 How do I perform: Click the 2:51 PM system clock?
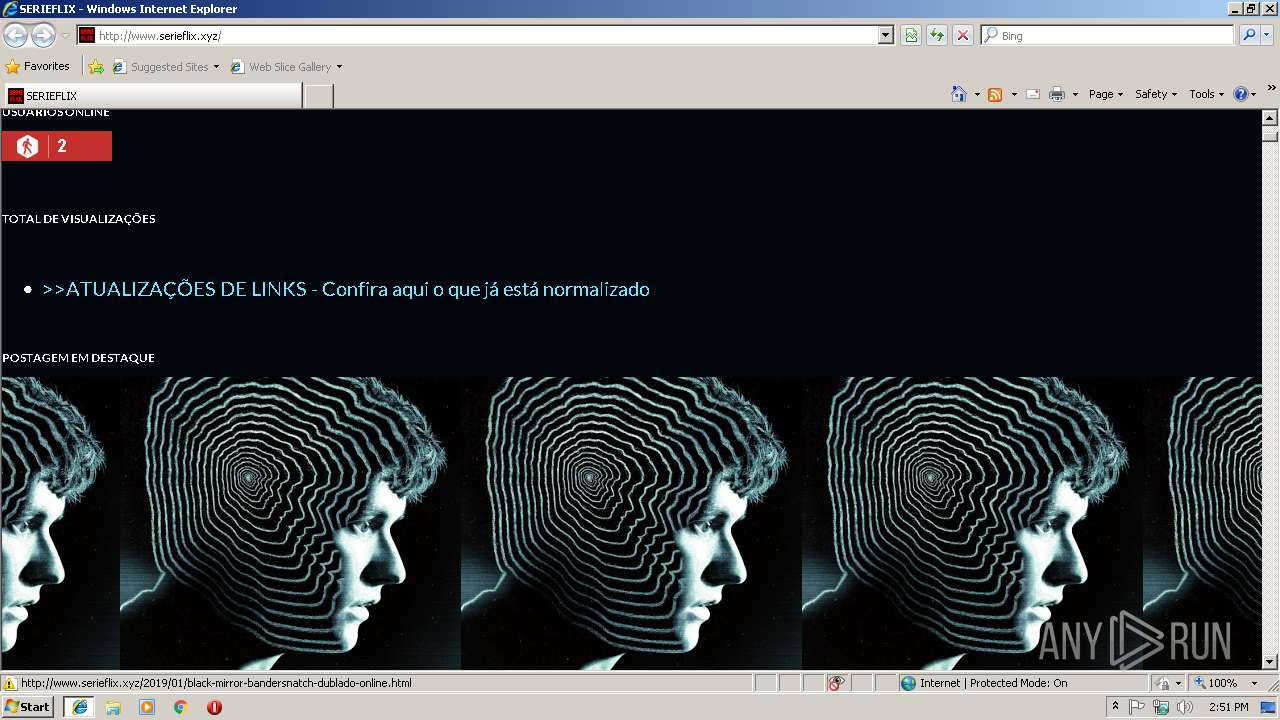[x=1229, y=707]
